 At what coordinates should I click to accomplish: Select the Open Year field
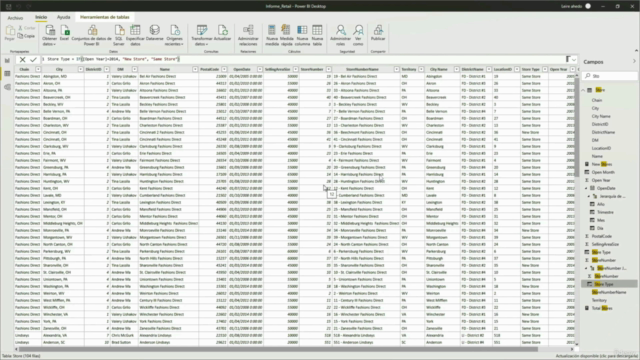tap(601, 180)
